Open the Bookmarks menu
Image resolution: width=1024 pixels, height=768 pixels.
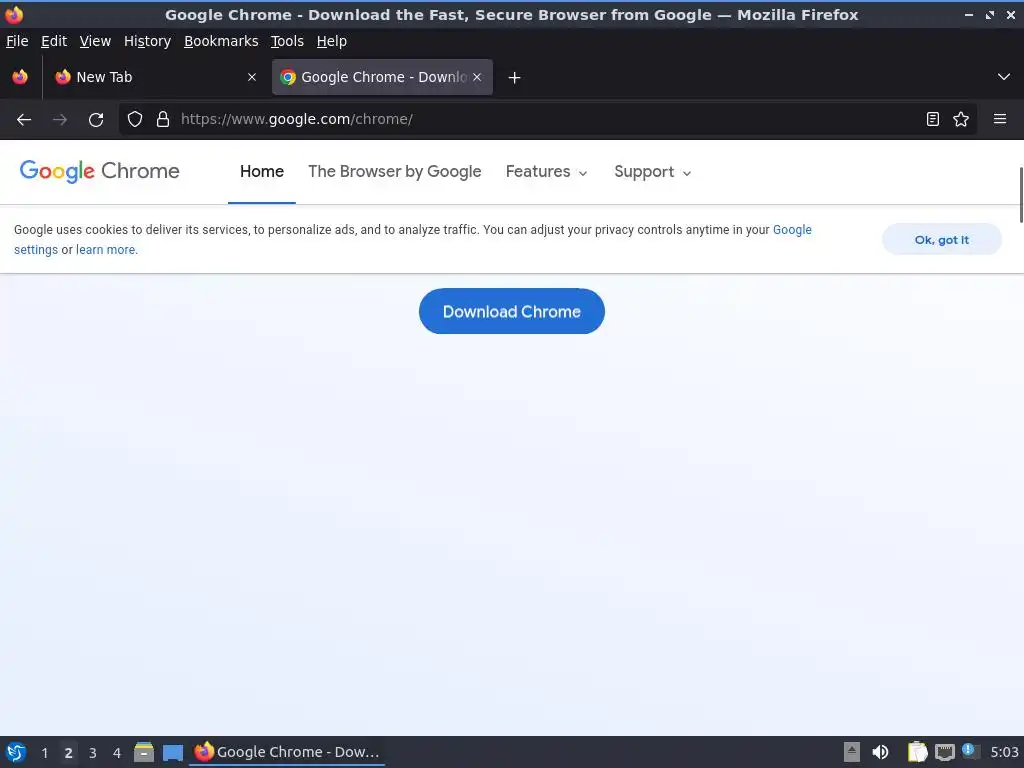[221, 41]
